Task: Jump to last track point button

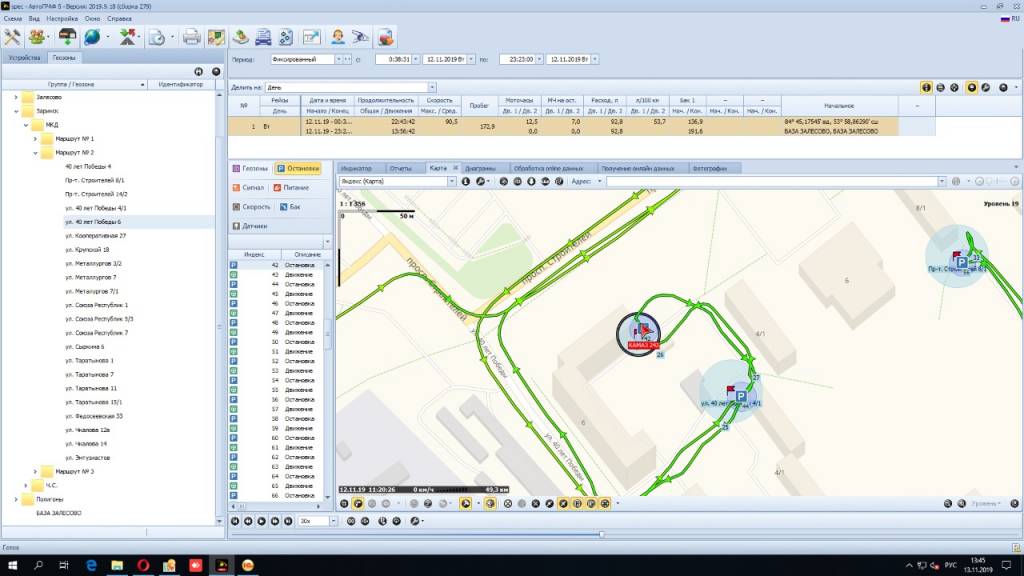Action: pyautogui.click(x=288, y=521)
